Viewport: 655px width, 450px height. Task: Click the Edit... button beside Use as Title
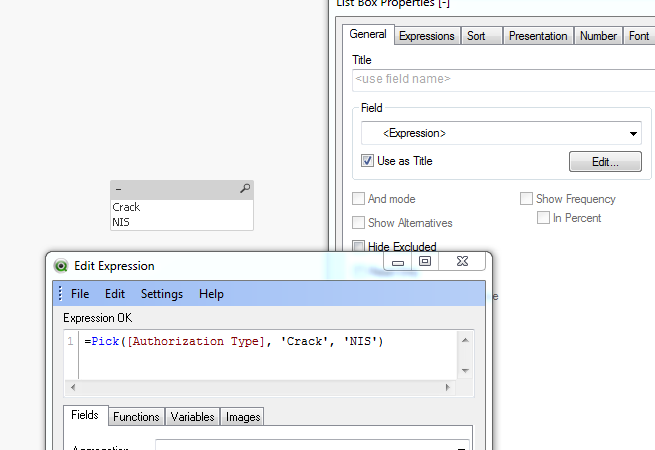tap(605, 162)
